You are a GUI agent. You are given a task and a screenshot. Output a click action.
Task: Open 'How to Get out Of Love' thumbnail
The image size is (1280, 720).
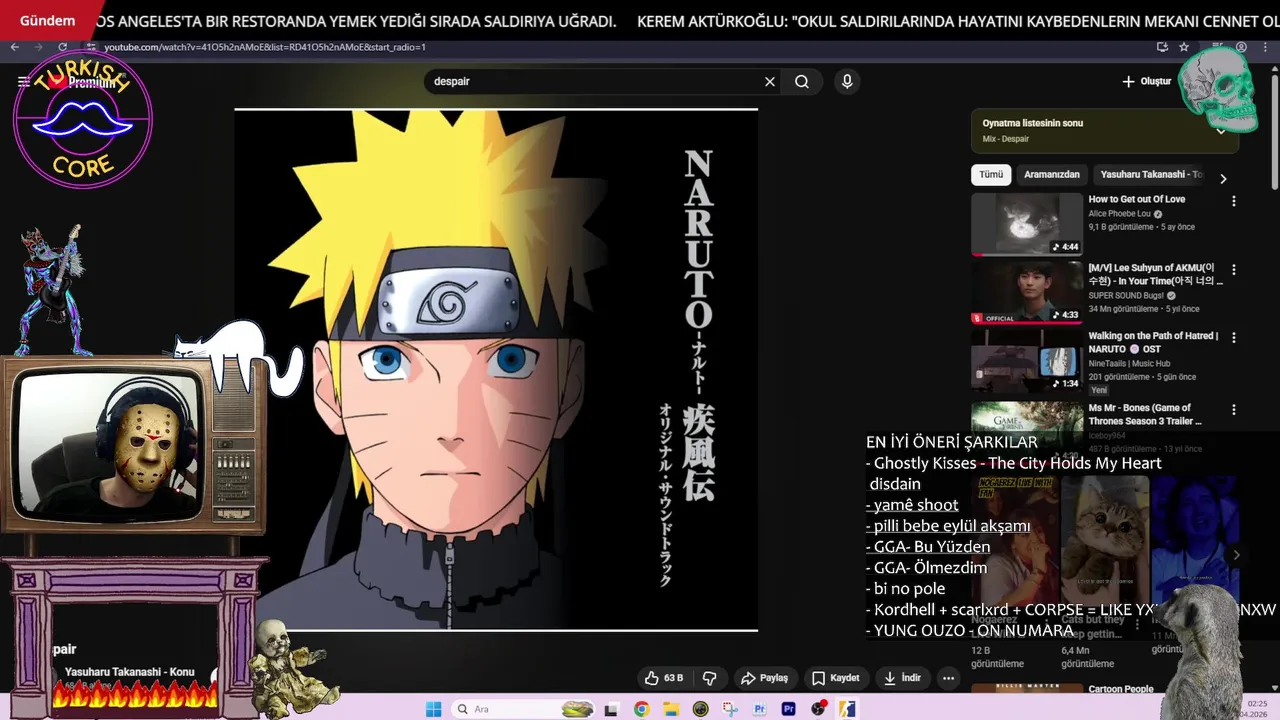[1027, 224]
